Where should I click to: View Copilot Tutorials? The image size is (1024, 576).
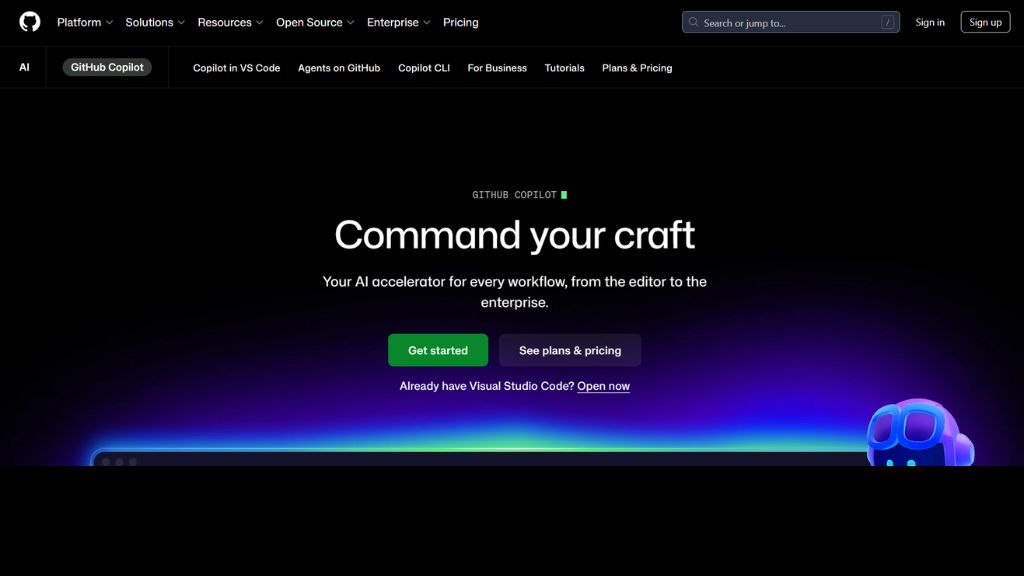[564, 68]
